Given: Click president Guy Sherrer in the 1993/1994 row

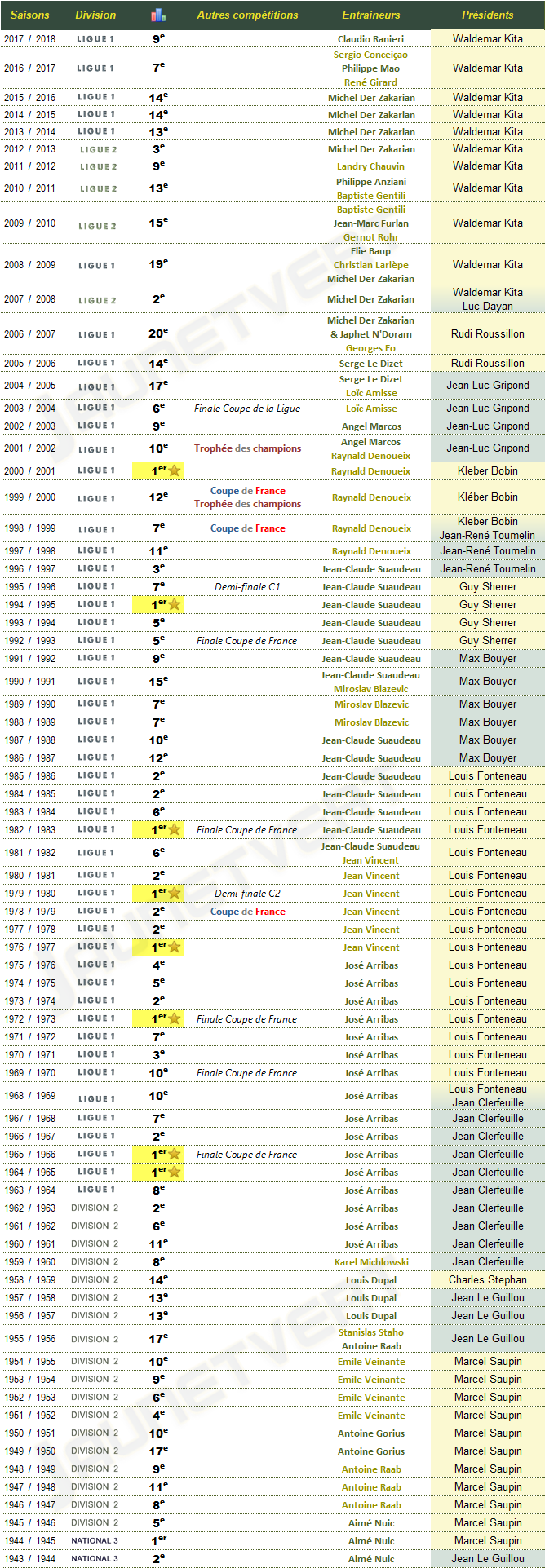Looking at the screenshot, I should click(488, 622).
